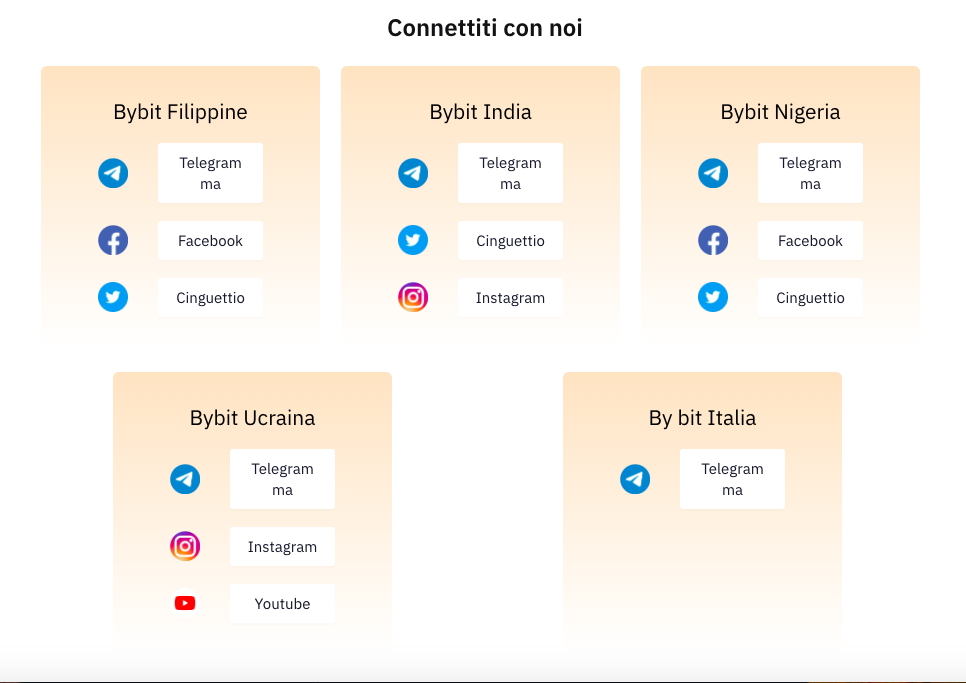
Task: Open Instagram button in Bybit Ucraina card
Action: pos(282,546)
